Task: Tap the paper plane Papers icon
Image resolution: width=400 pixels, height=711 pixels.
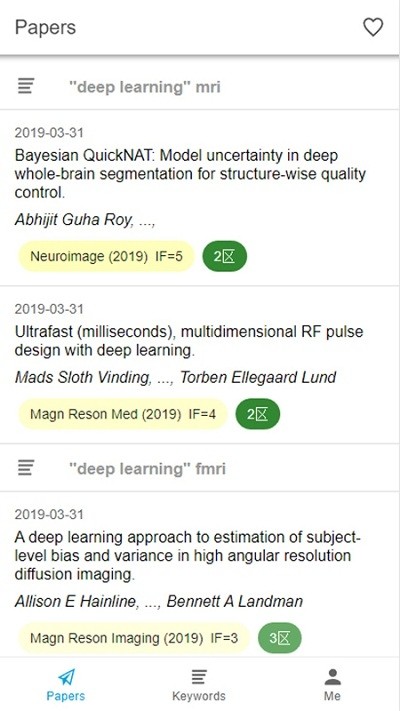Action: click(66, 677)
